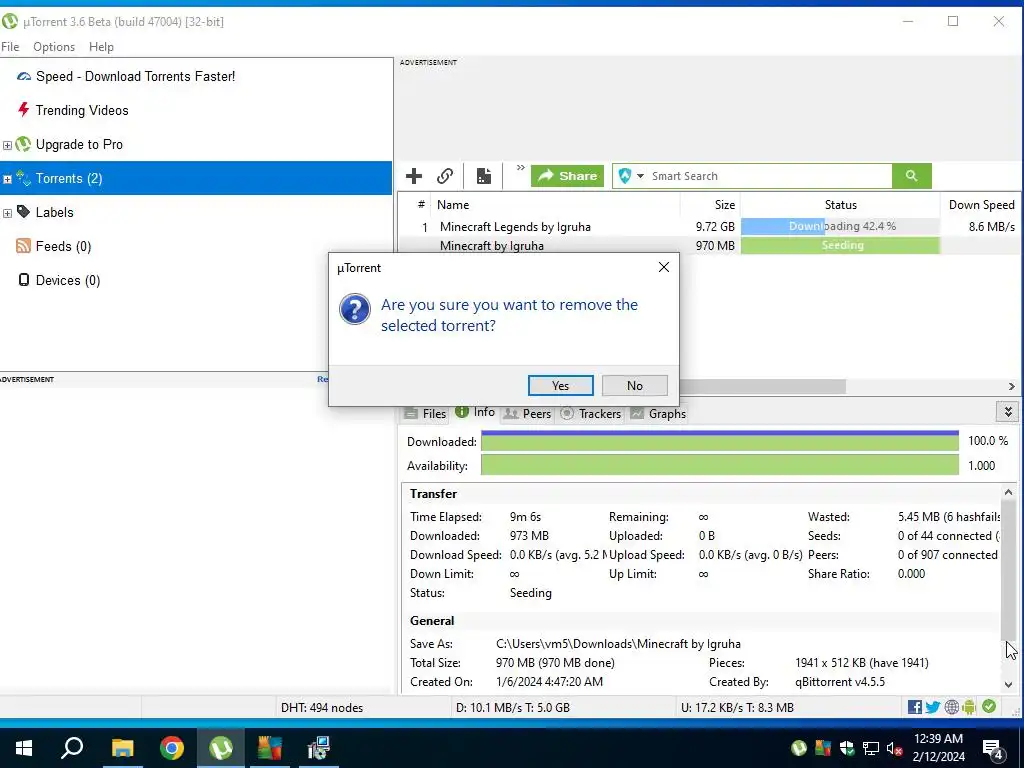
Task: Sort by the Down Speed column header
Action: pos(981,204)
